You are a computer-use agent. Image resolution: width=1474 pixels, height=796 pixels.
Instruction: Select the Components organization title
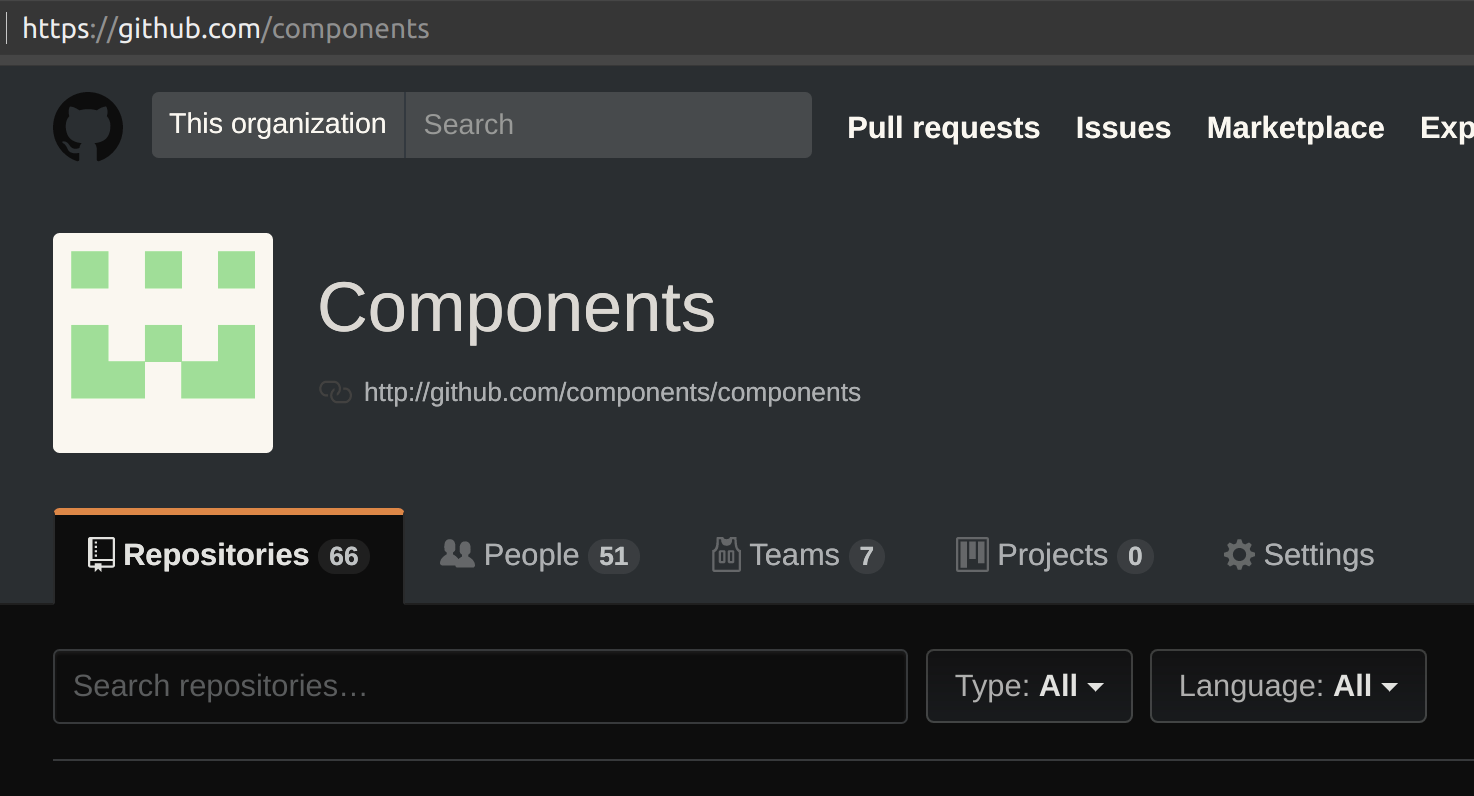(517, 307)
